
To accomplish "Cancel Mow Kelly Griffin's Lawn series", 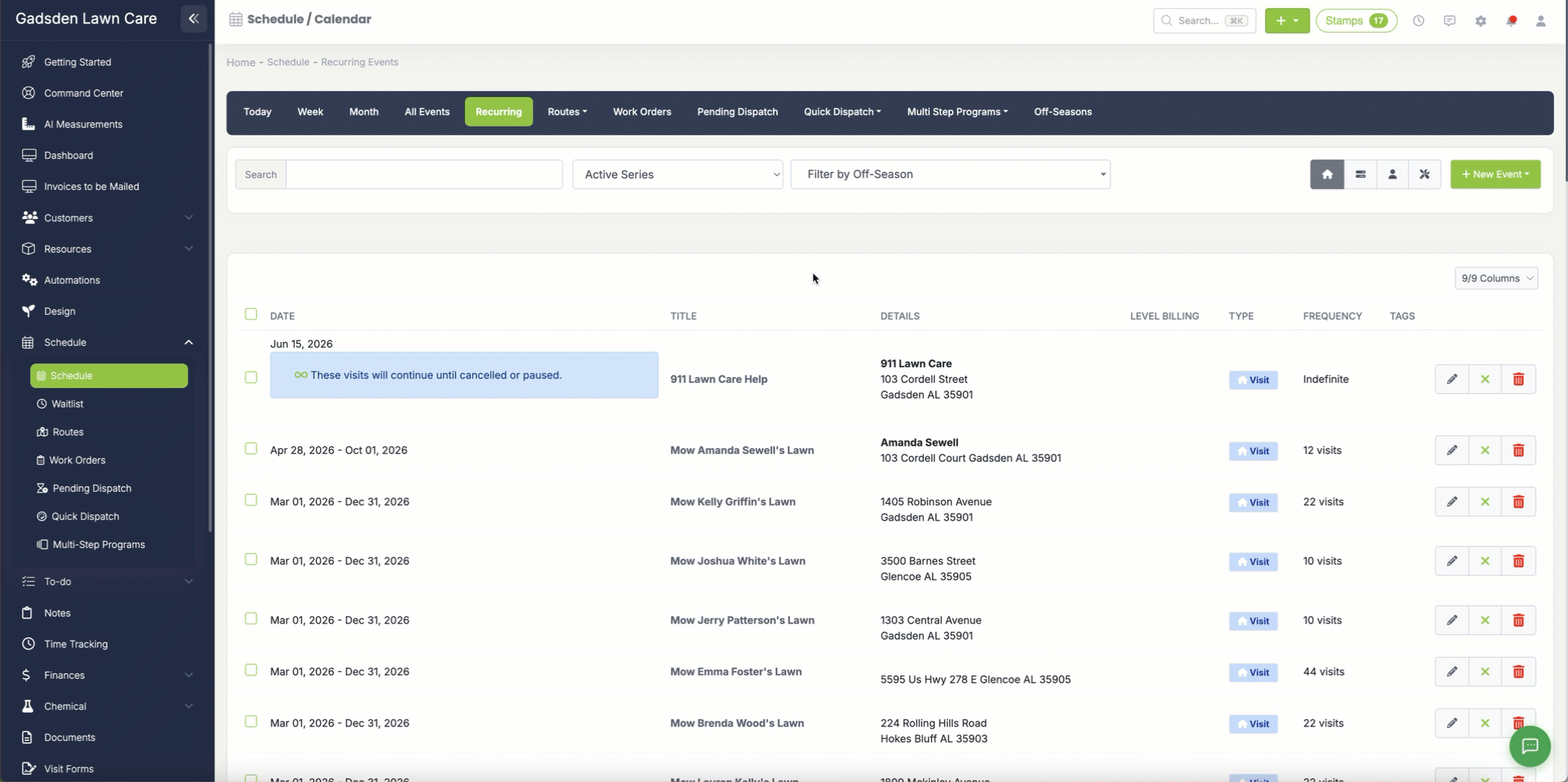I will 1485,502.
